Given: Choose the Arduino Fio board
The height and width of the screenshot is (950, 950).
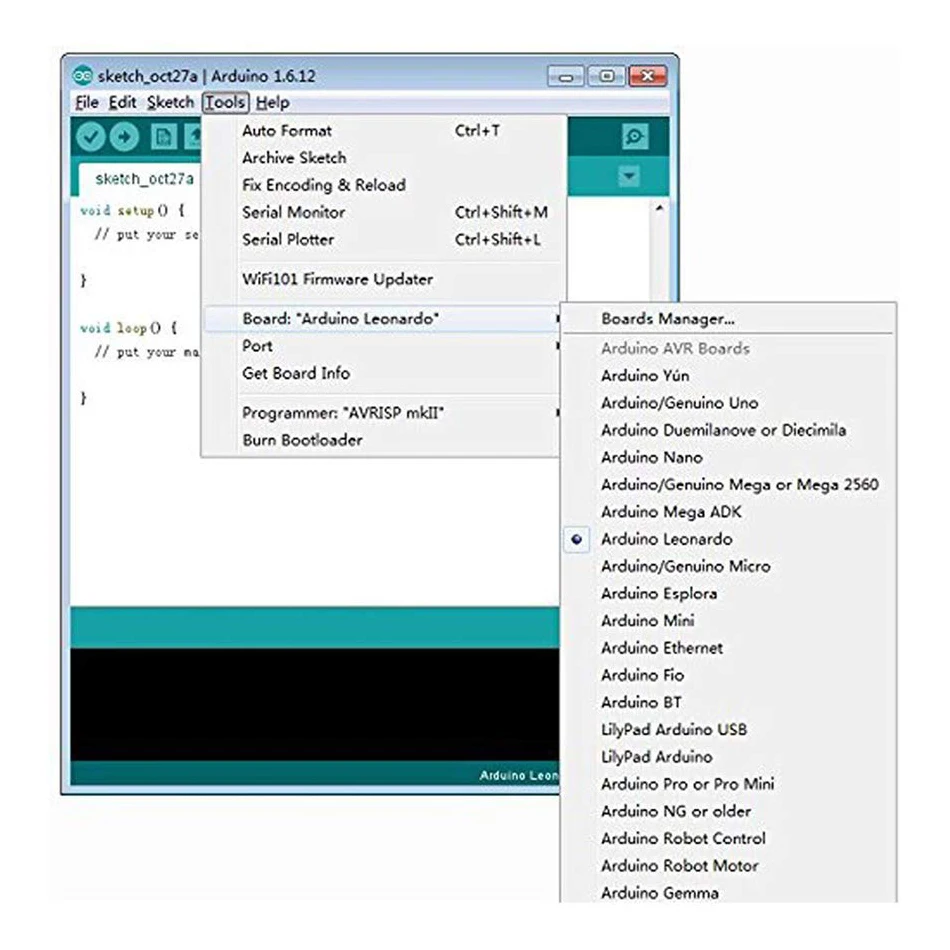Looking at the screenshot, I should pyautogui.click(x=728, y=675).
